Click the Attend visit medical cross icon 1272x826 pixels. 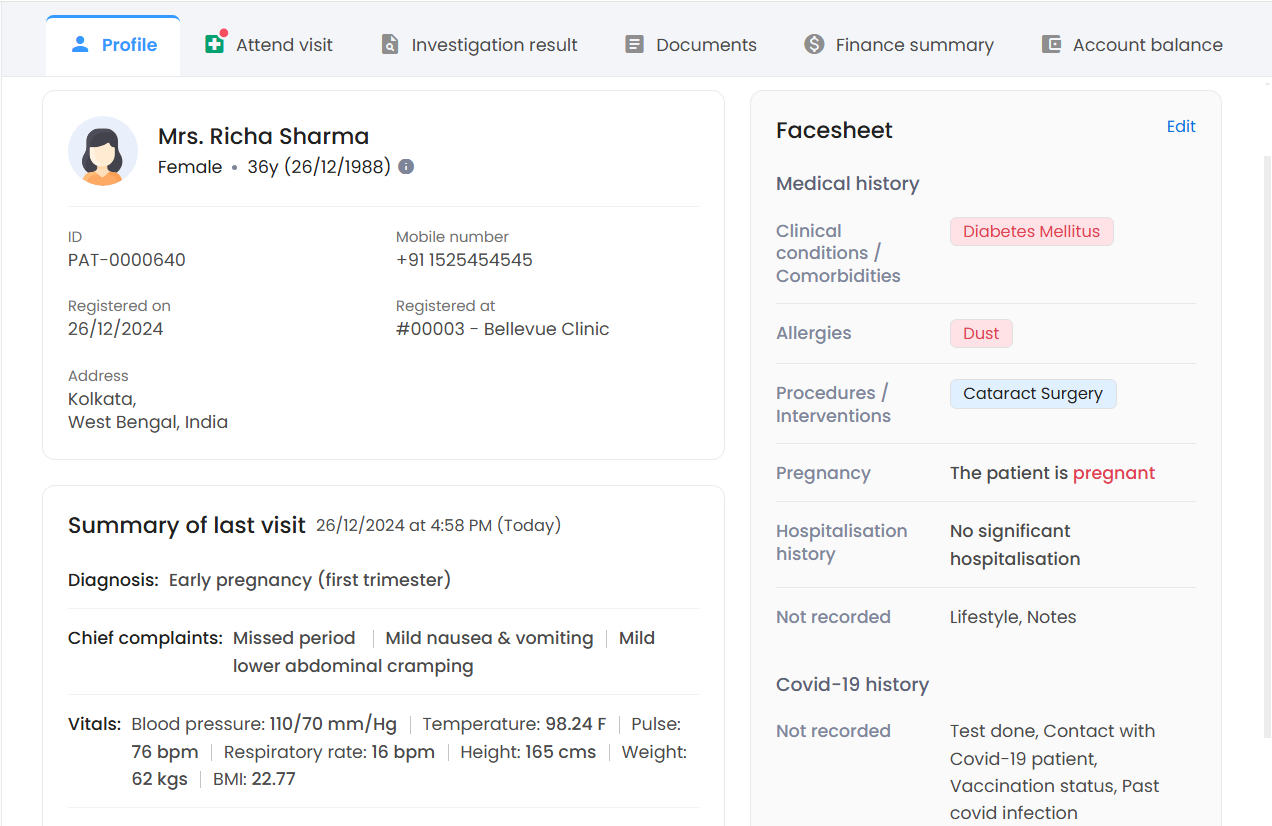(214, 44)
